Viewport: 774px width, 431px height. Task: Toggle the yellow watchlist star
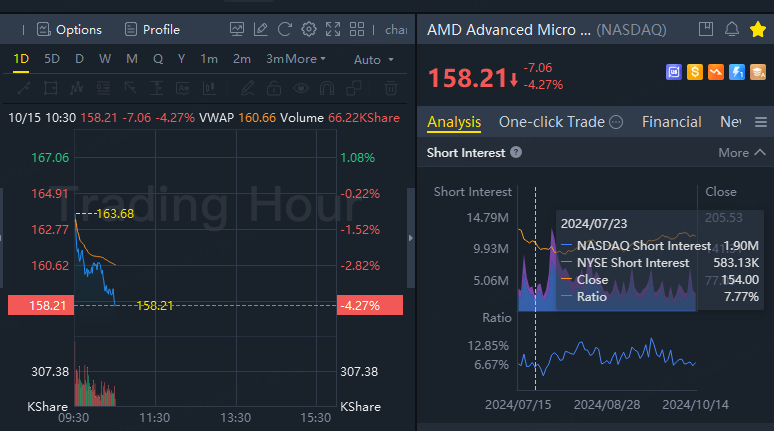(x=757, y=29)
